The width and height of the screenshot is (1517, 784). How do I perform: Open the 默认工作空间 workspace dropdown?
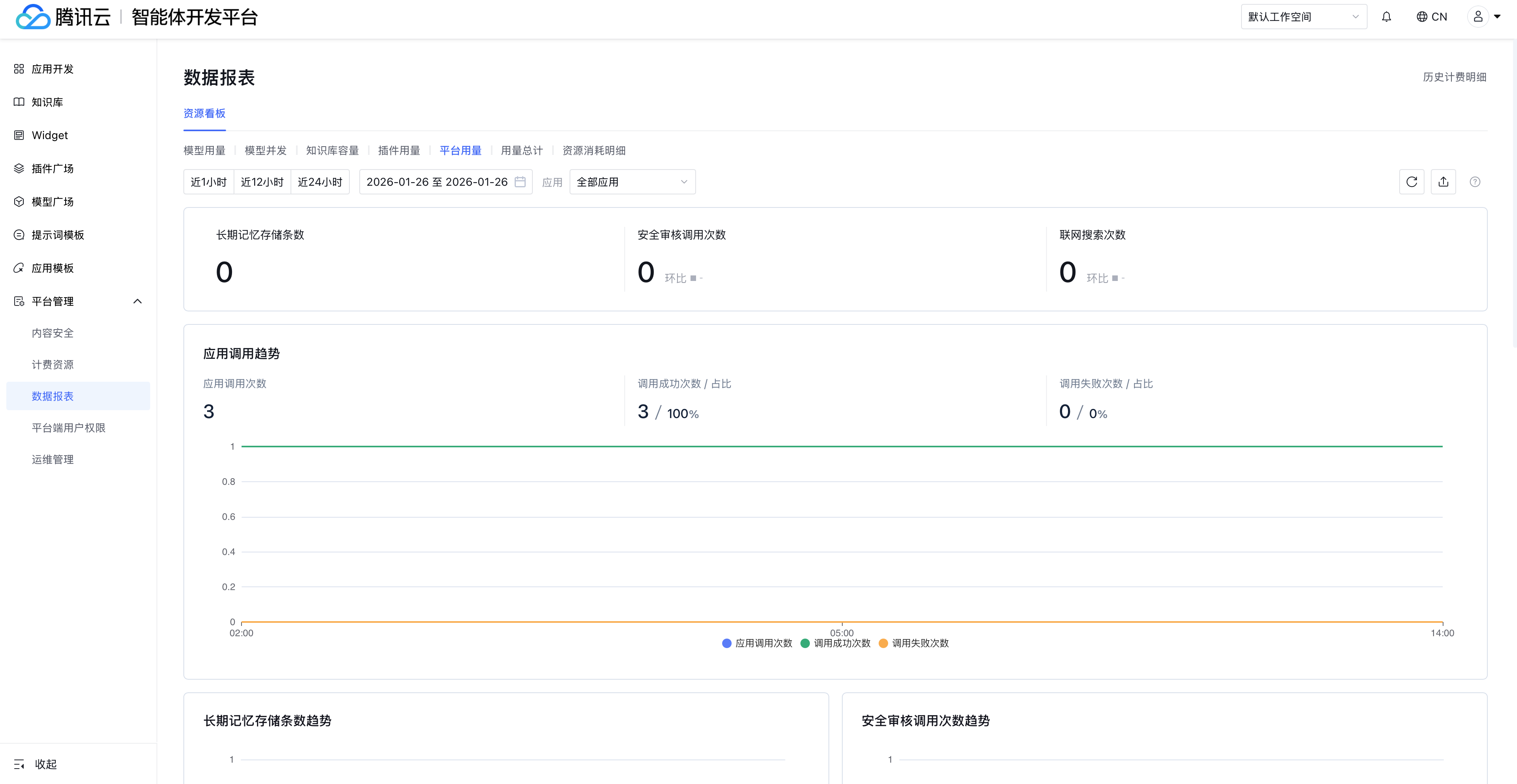pyautogui.click(x=1303, y=17)
